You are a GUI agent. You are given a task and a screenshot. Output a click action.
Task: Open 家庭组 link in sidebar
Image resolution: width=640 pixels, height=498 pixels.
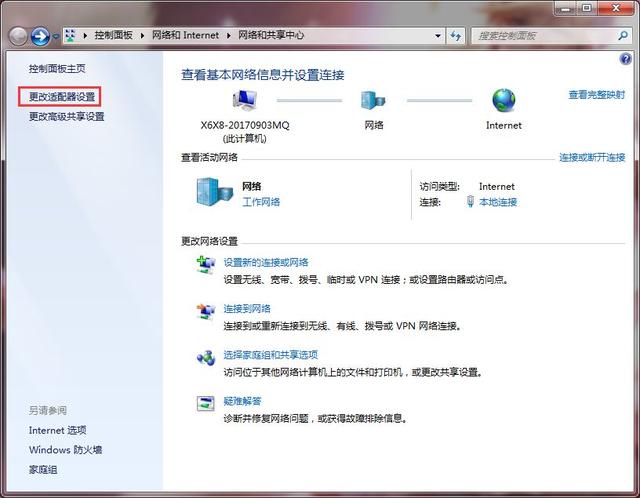click(43, 470)
